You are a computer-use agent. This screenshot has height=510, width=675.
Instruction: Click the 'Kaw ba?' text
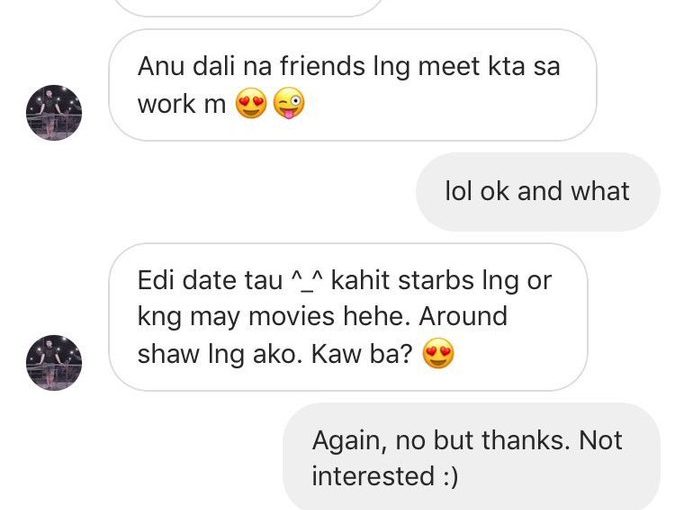[362, 354]
